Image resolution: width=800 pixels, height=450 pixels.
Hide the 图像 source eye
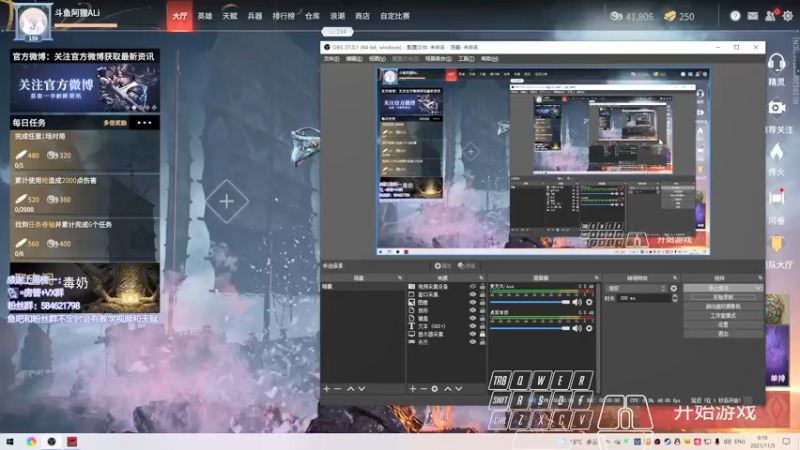(472, 303)
